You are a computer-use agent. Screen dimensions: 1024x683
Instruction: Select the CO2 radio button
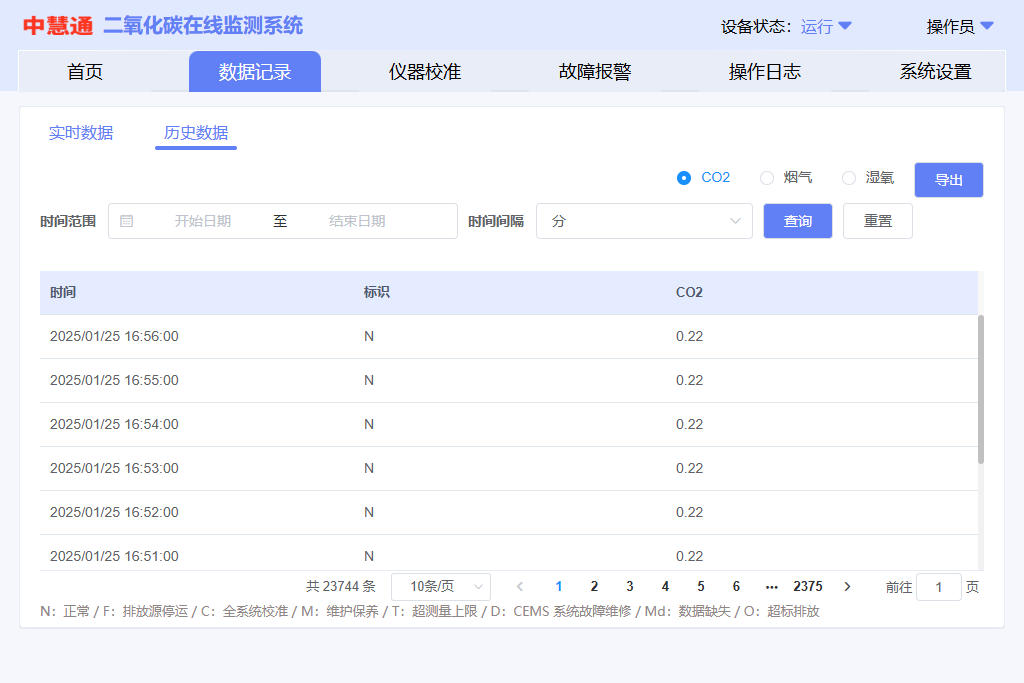coord(684,178)
